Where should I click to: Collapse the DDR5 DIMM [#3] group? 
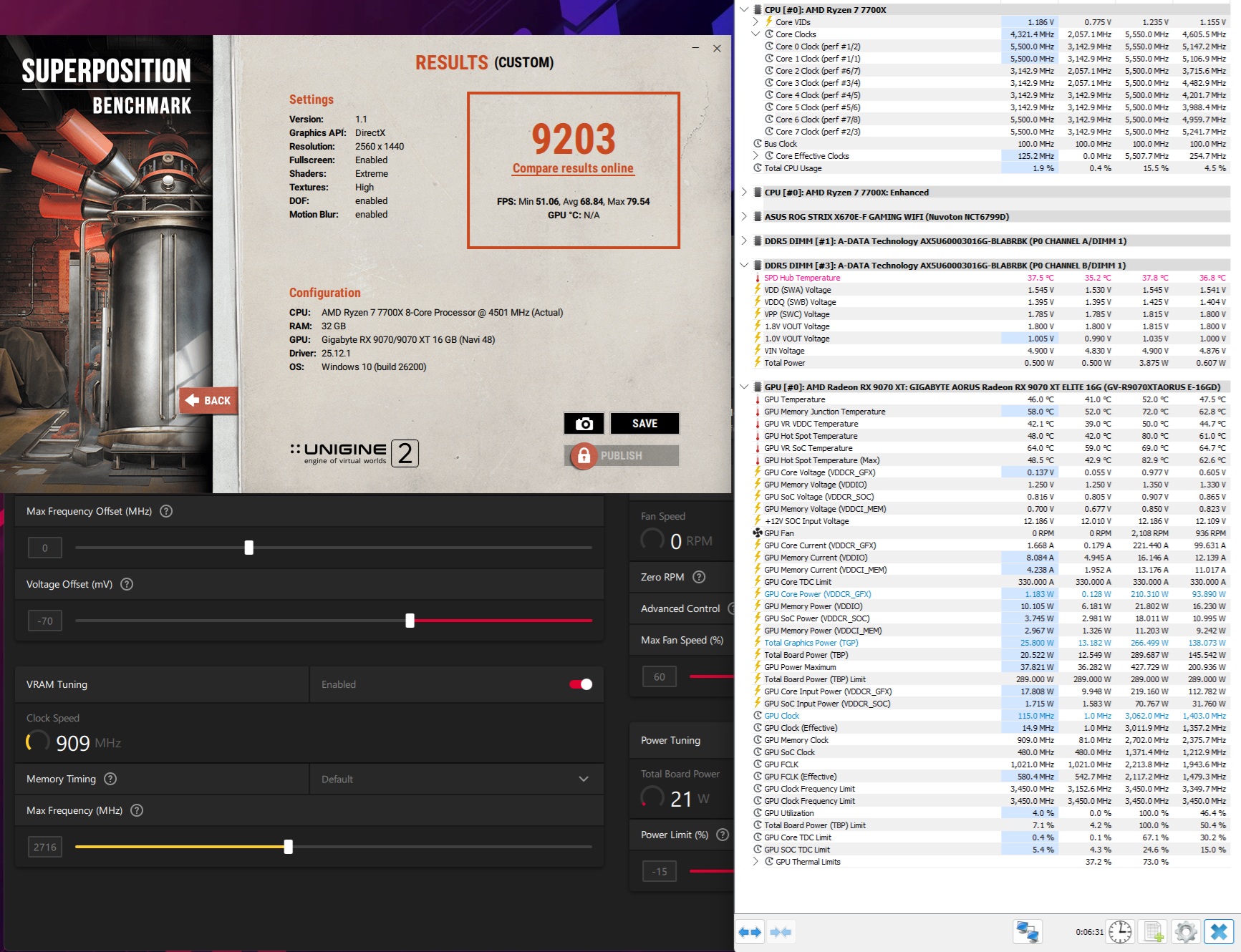(x=744, y=266)
